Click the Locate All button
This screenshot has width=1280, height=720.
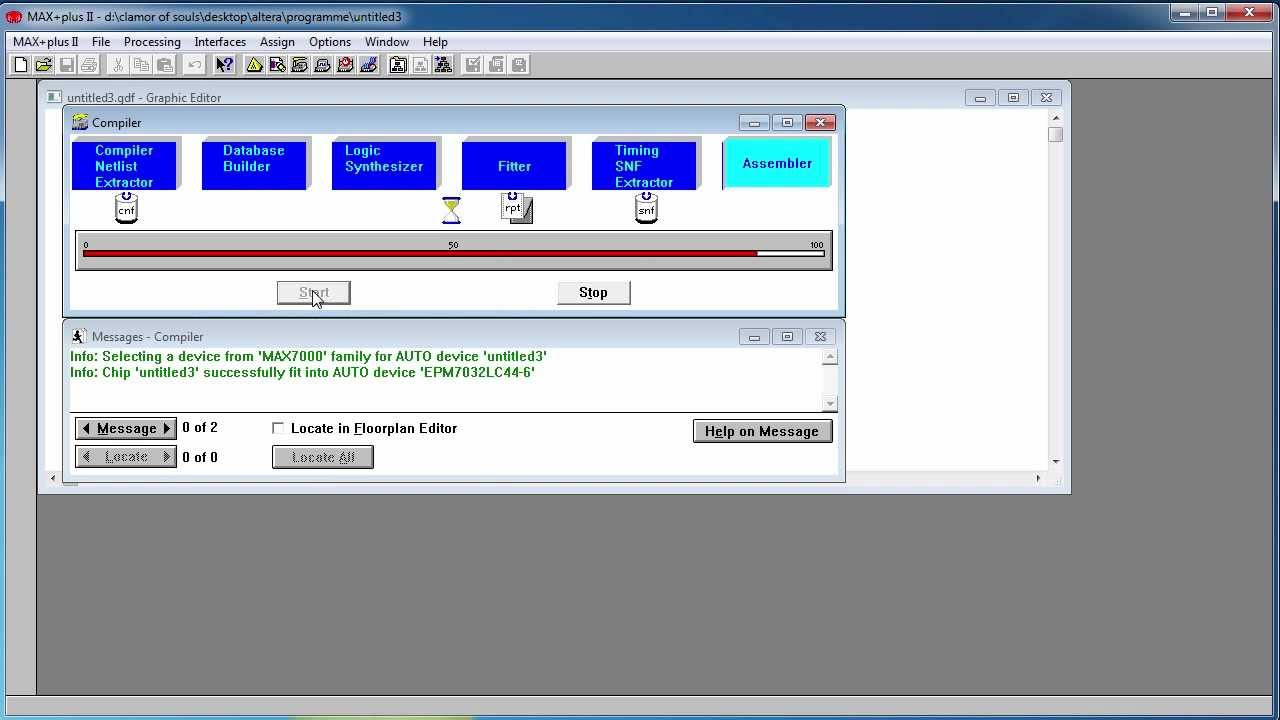323,457
